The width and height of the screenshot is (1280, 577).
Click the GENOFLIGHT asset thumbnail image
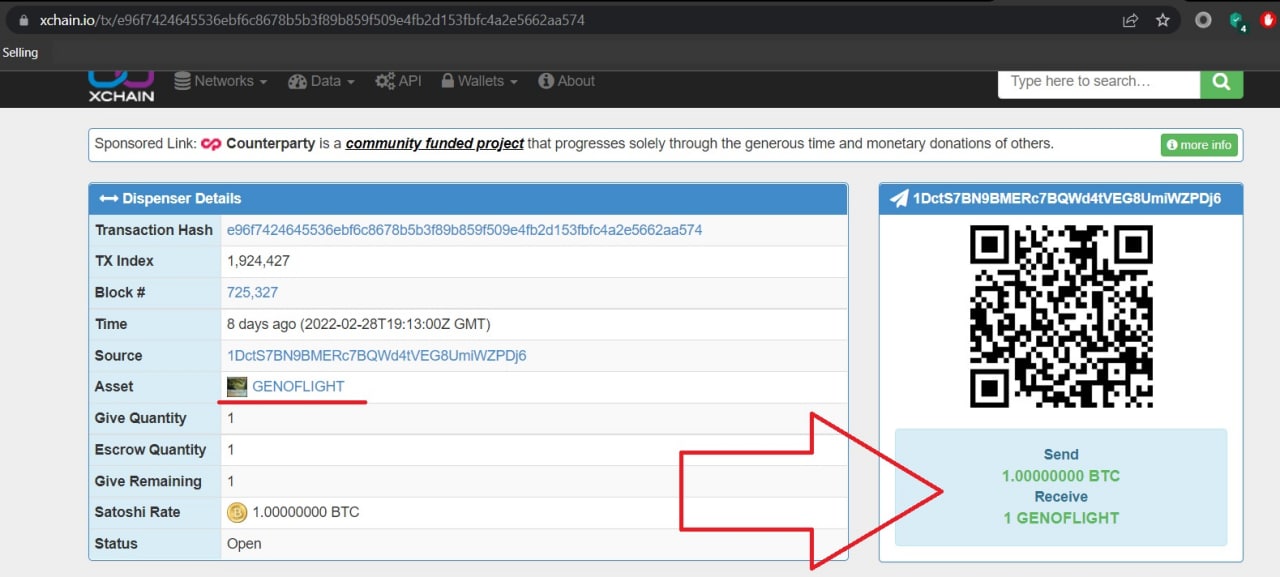(x=237, y=387)
